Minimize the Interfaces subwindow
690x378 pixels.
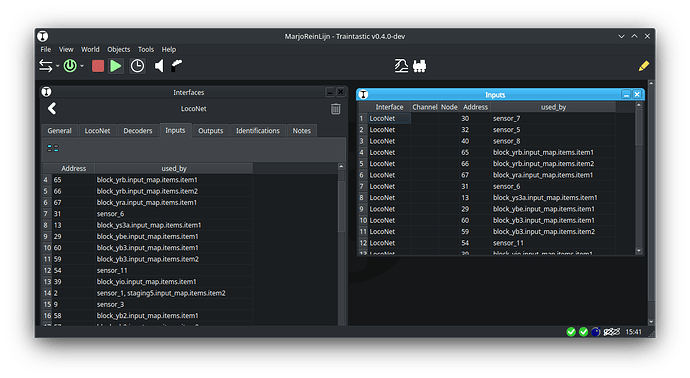tap(330, 92)
